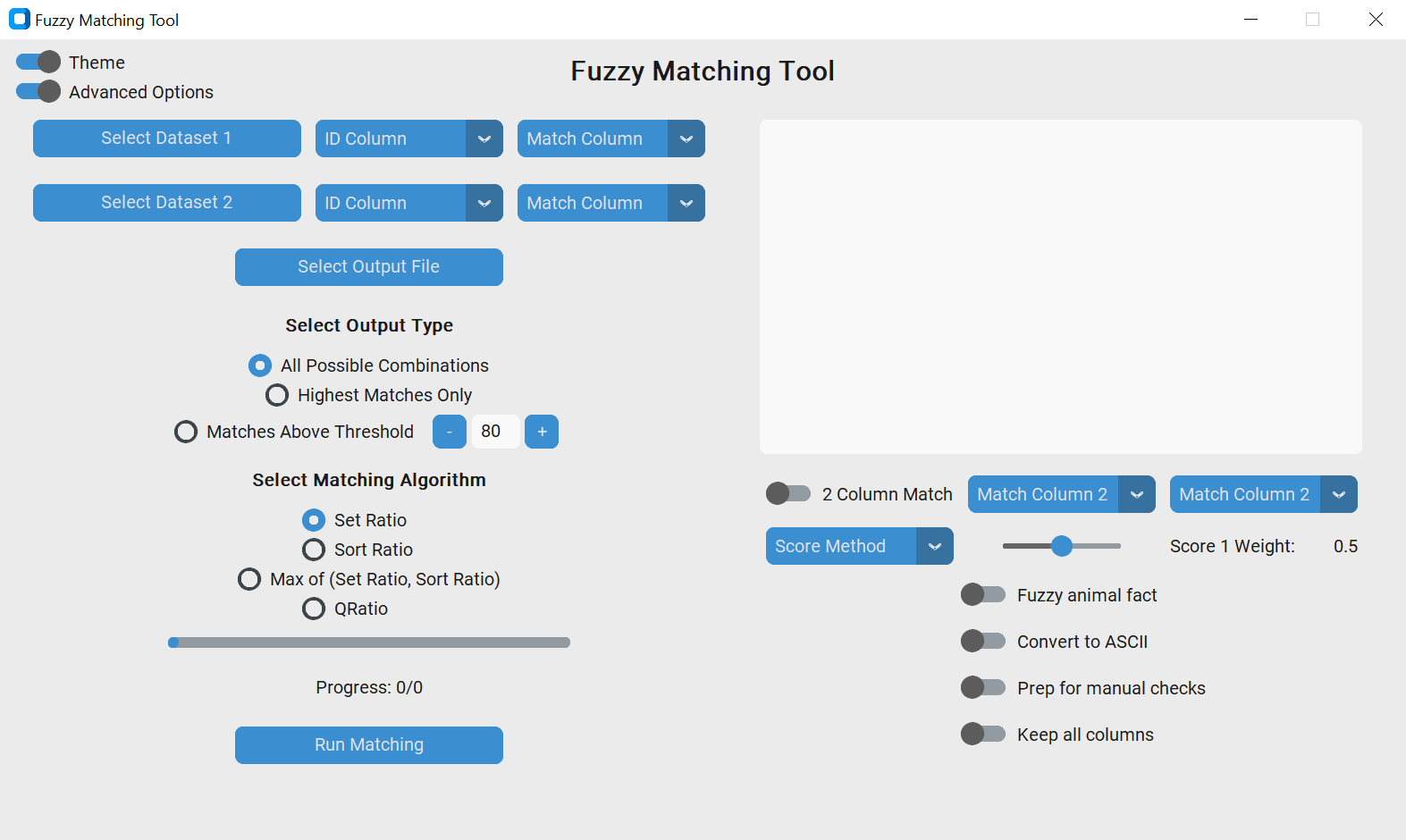Enable Fuzzy animal fact
Image resolution: width=1406 pixels, height=840 pixels.
983,594
